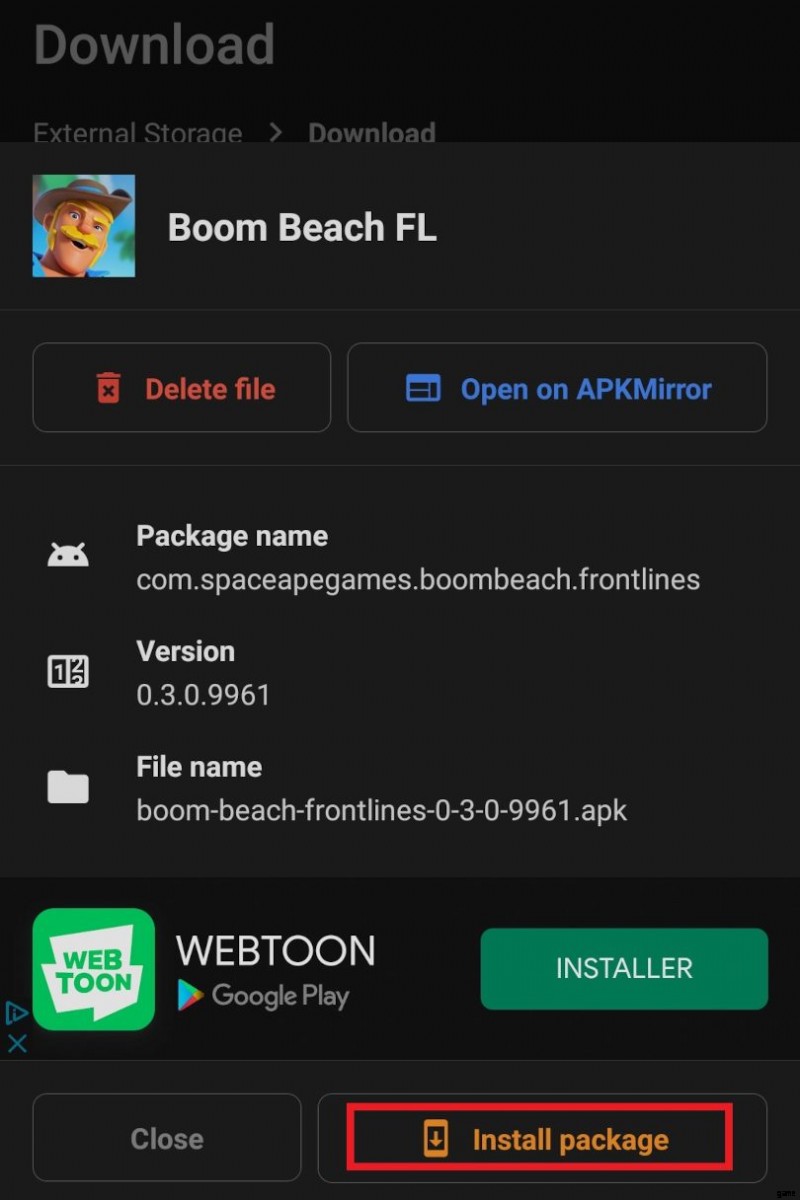This screenshot has width=800, height=1200.
Task: Tap the Close button
Action: 167,1138
